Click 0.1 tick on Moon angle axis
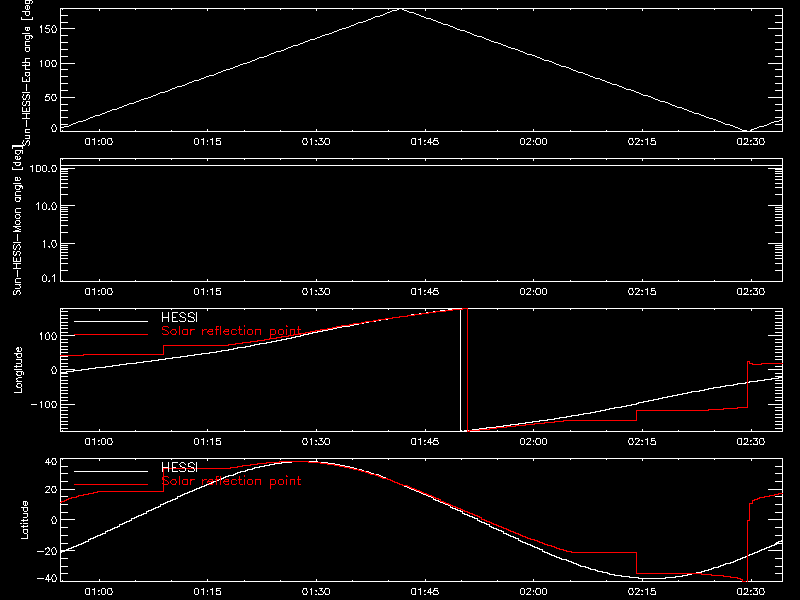 point(49,278)
